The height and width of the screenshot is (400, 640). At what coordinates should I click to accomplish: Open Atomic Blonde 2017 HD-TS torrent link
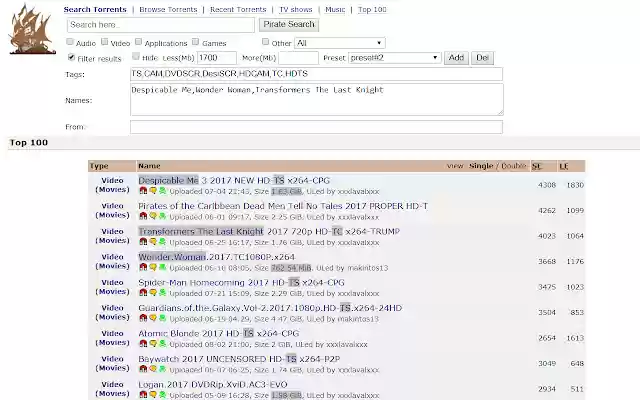click(x=219, y=333)
